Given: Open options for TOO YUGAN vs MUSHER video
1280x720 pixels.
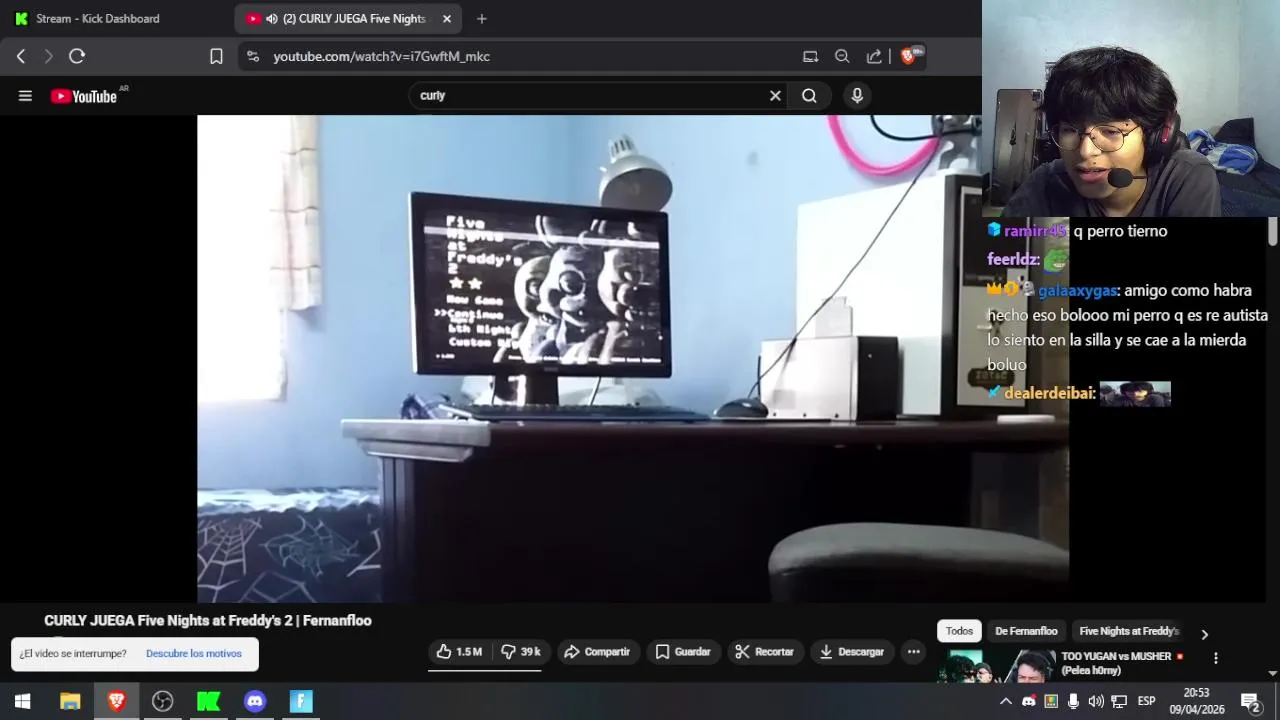Looking at the screenshot, I should (x=1216, y=658).
